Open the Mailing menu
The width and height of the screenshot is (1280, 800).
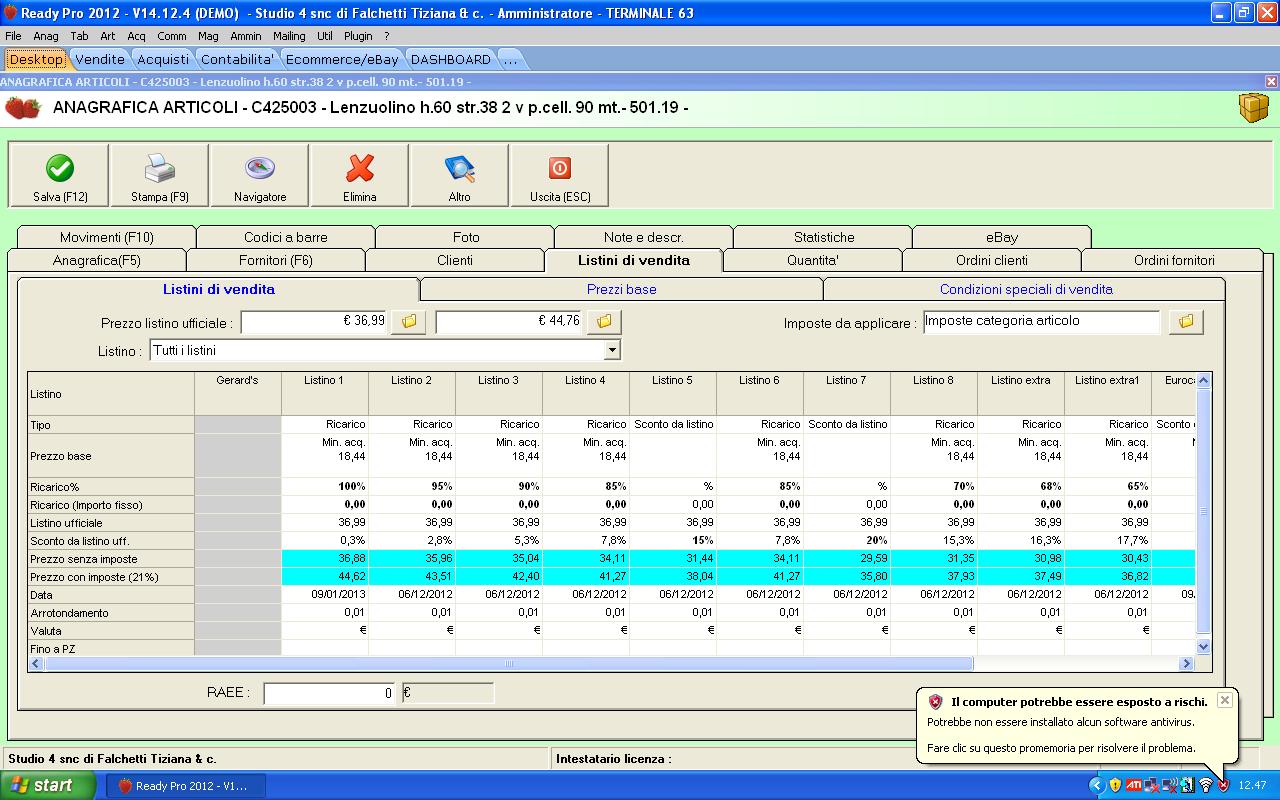tap(289, 36)
